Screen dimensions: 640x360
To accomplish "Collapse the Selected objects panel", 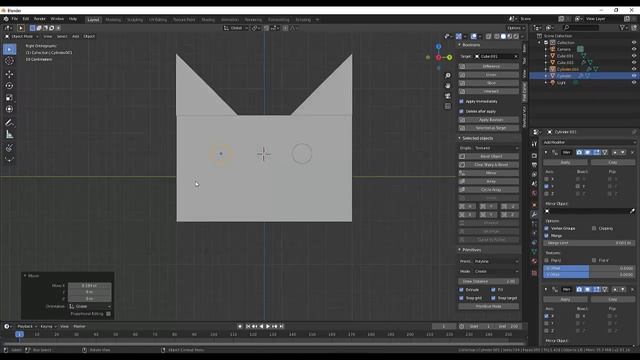I will pyautogui.click(x=459, y=138).
